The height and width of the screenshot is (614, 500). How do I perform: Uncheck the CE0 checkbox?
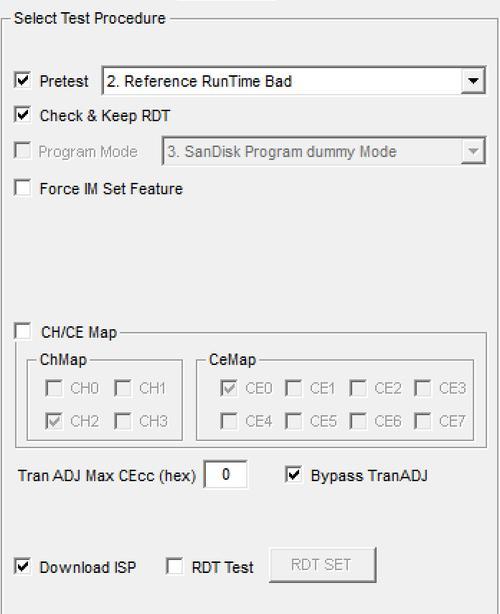229,388
